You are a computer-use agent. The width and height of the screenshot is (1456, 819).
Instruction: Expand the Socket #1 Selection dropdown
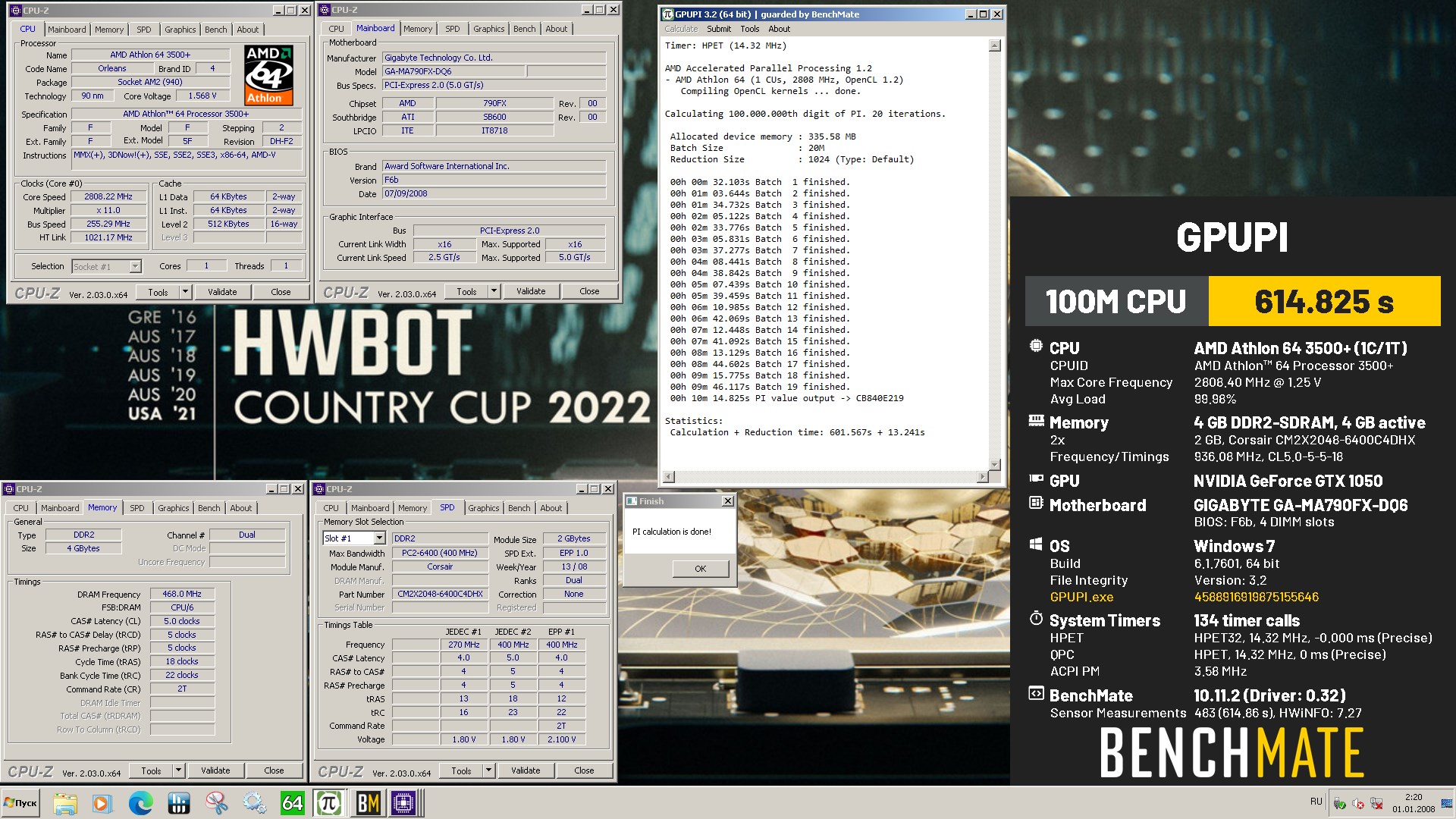[135, 266]
